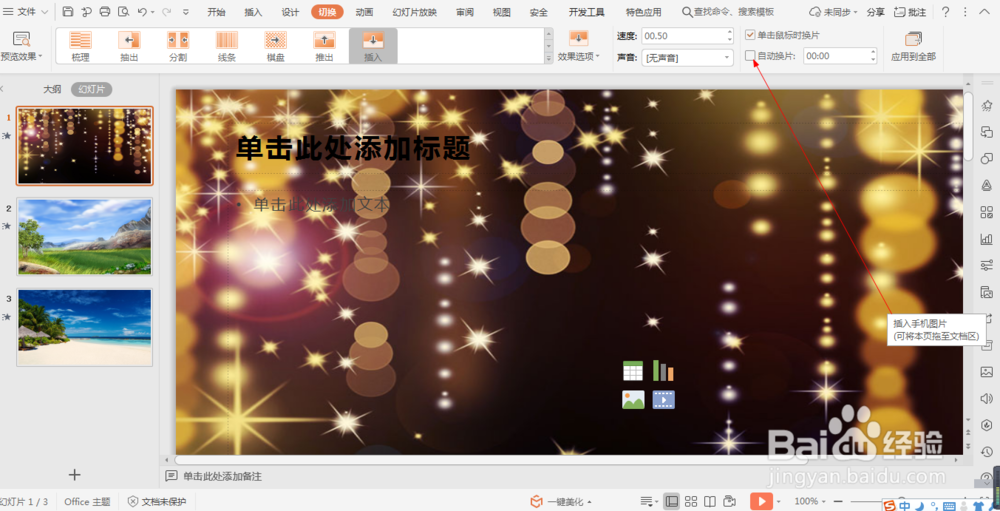Open the 效果选项 effect options dropdown
1000x511 pixels.
(x=579, y=47)
